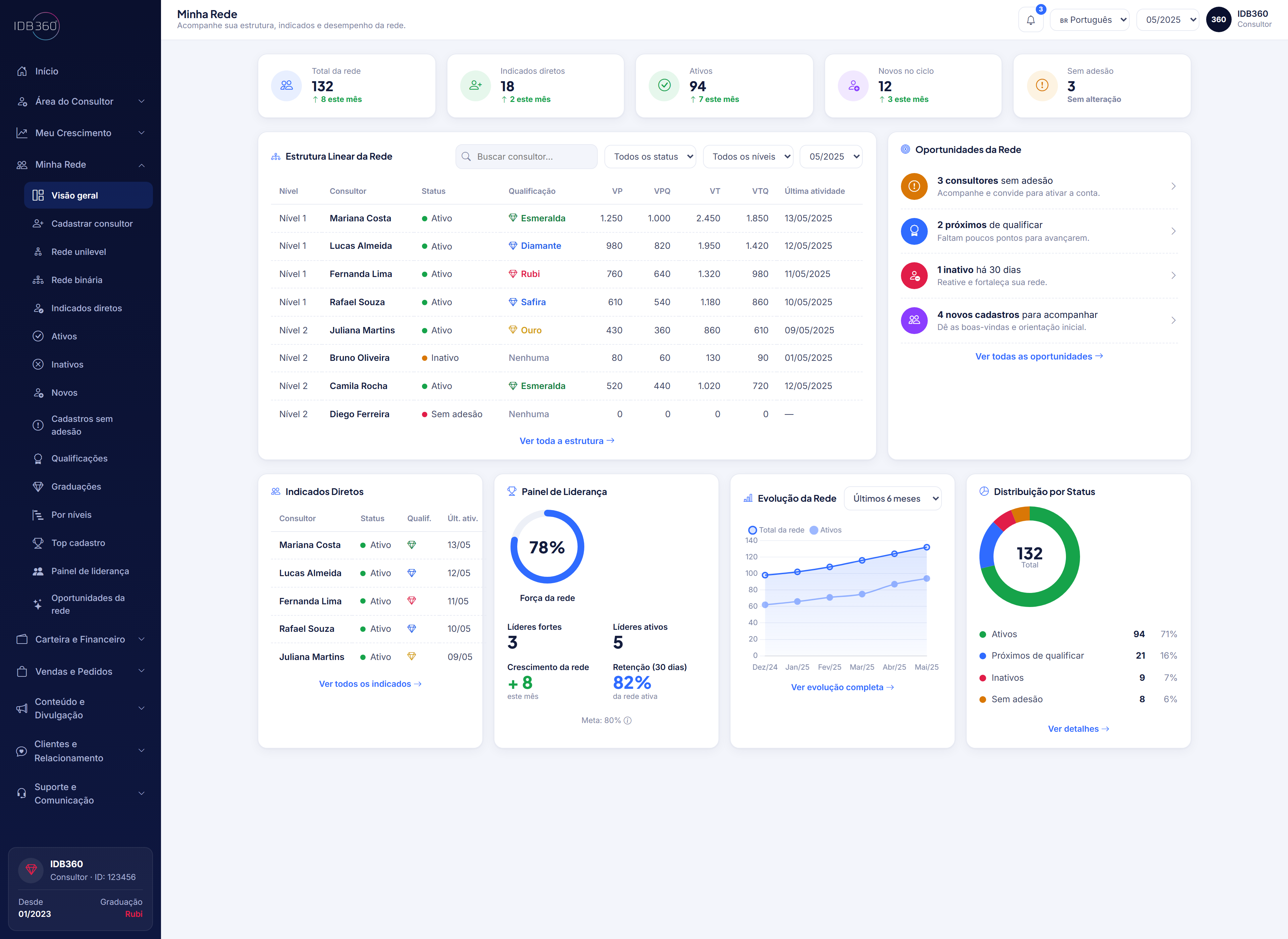This screenshot has height=939, width=1288.
Task: Click the green Ativos legend dot
Action: [x=983, y=634]
